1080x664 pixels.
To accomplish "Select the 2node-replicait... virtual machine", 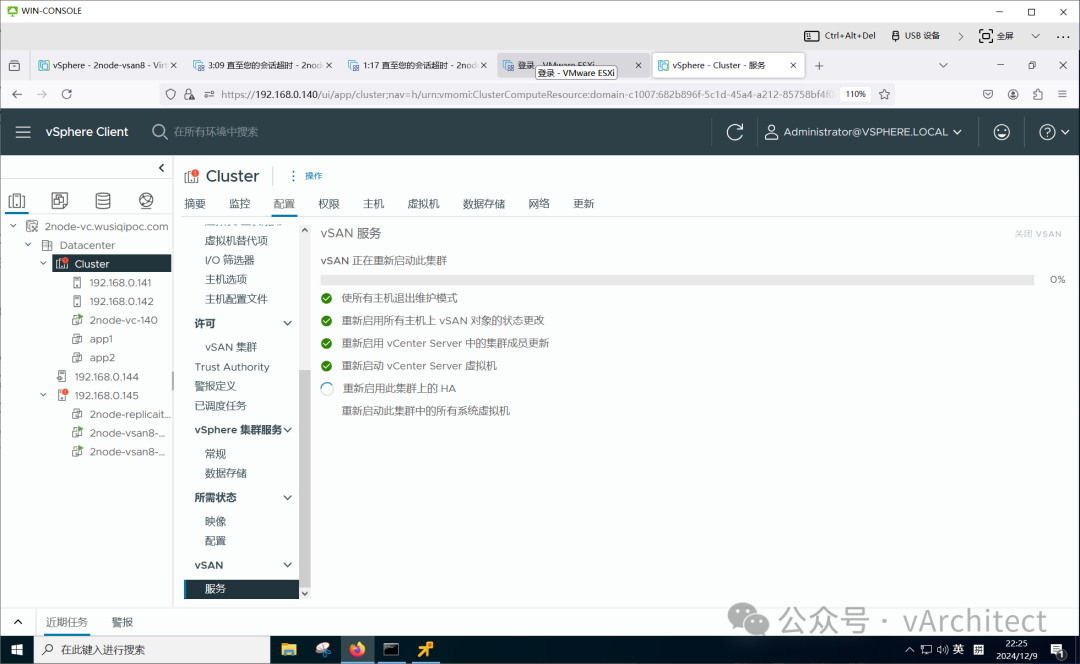I will (129, 414).
